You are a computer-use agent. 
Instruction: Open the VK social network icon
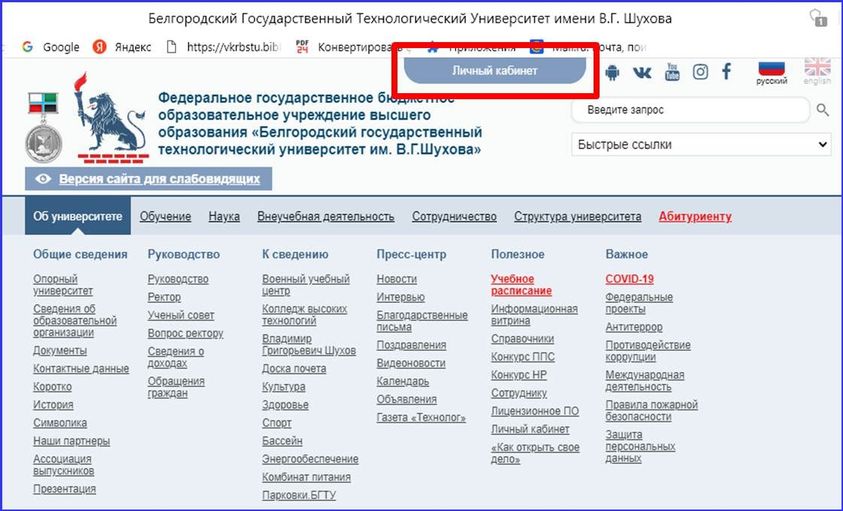coord(642,72)
